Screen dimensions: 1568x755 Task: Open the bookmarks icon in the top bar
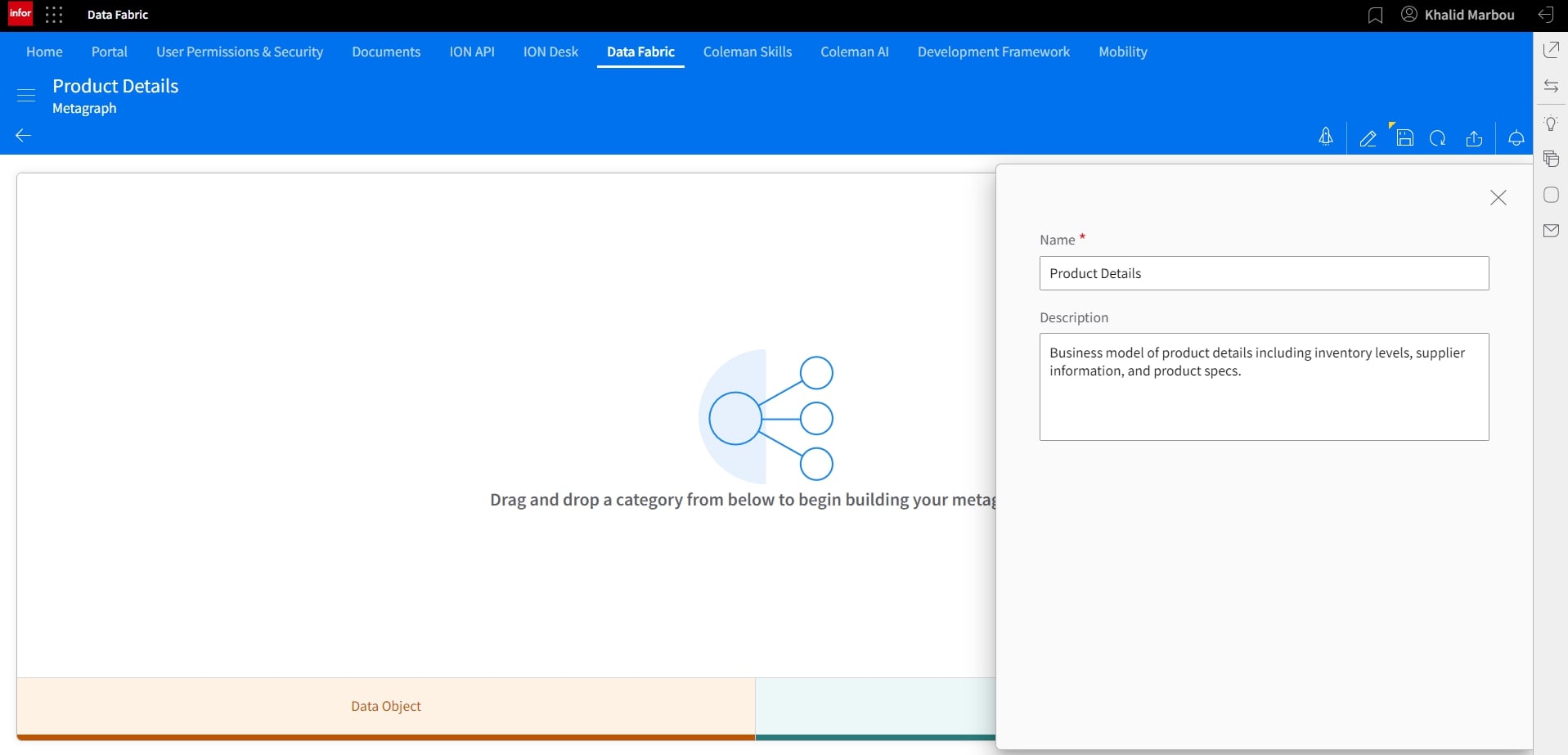point(1376,16)
